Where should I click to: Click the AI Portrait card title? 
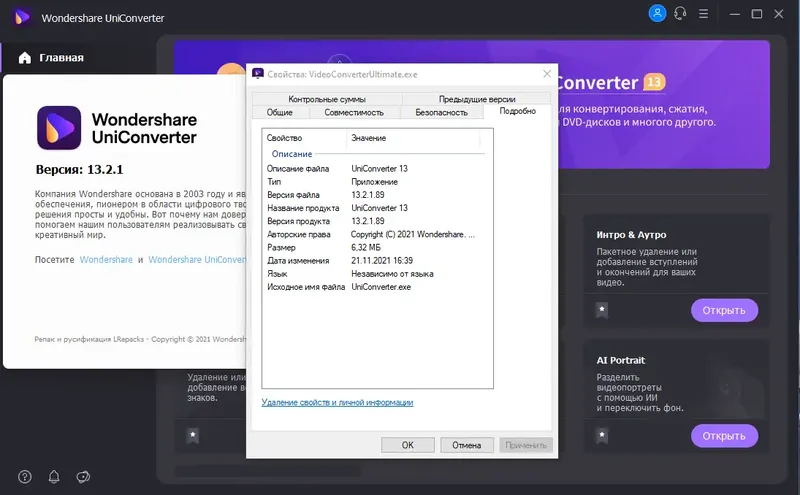pyautogui.click(x=620, y=360)
